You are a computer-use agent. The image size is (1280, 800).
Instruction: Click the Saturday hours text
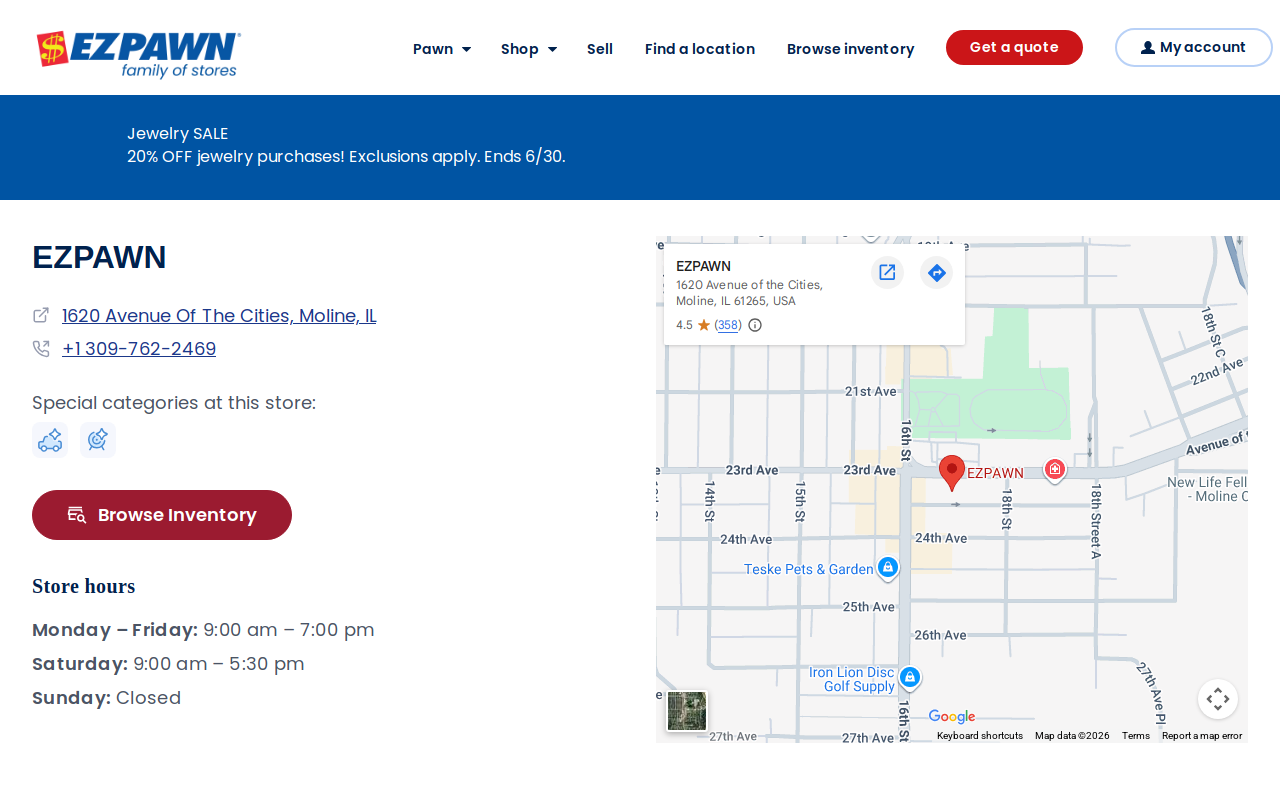pyautogui.click(x=168, y=664)
